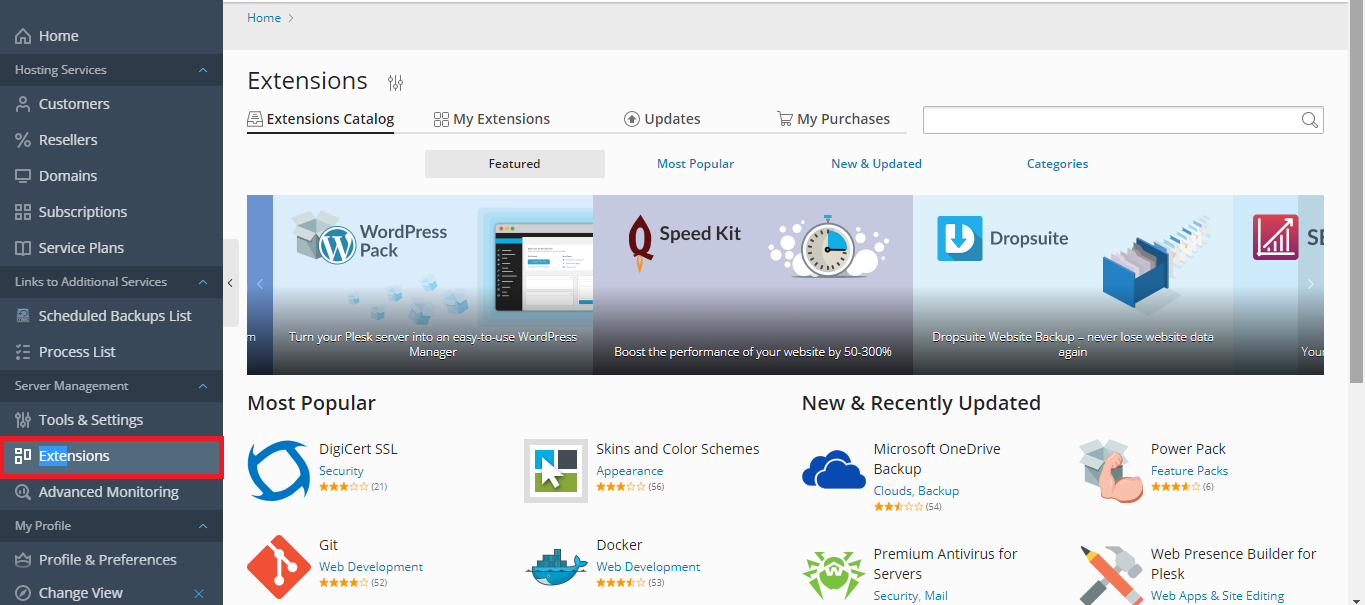Open Scheduled Backups List
The width and height of the screenshot is (1365, 605).
point(111,316)
